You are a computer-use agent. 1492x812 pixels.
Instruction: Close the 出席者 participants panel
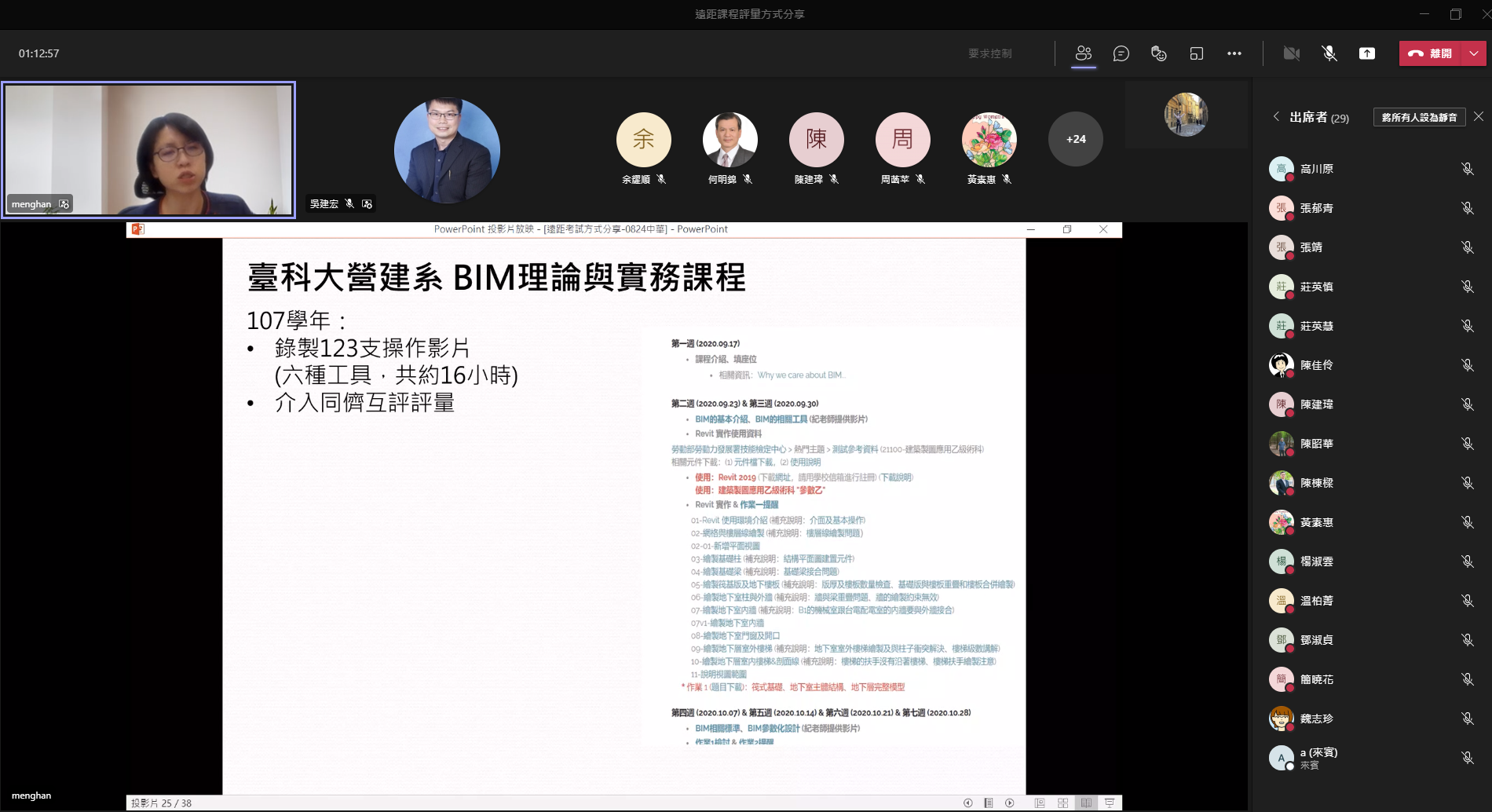(x=1479, y=116)
